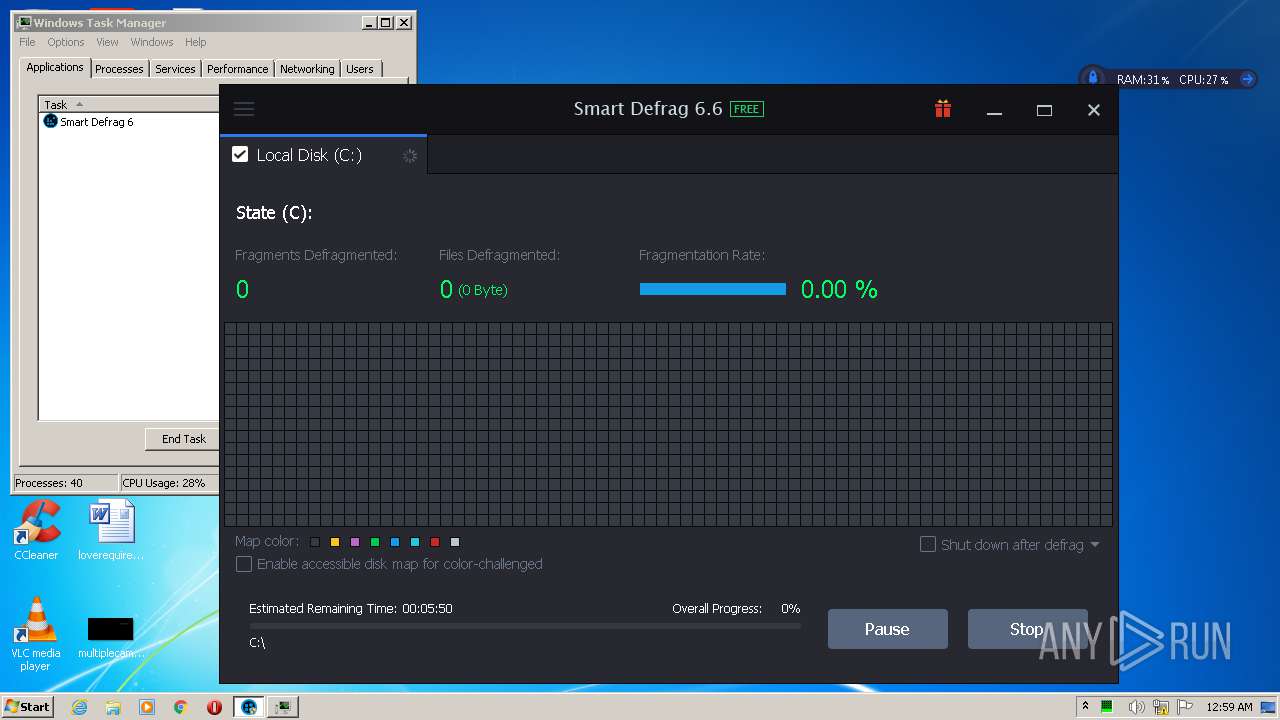Open Task Manager Windows menu

click(x=152, y=42)
